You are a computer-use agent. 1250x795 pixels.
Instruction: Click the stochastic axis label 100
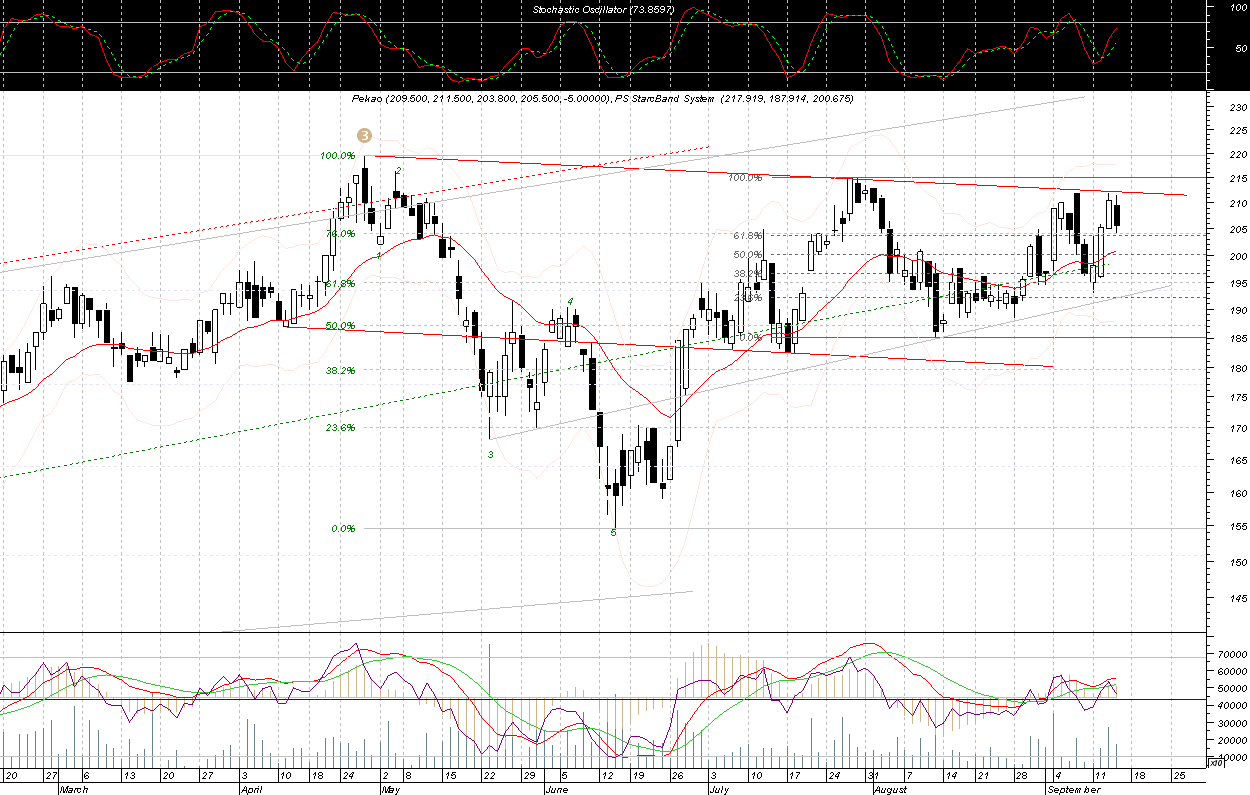1238,7
